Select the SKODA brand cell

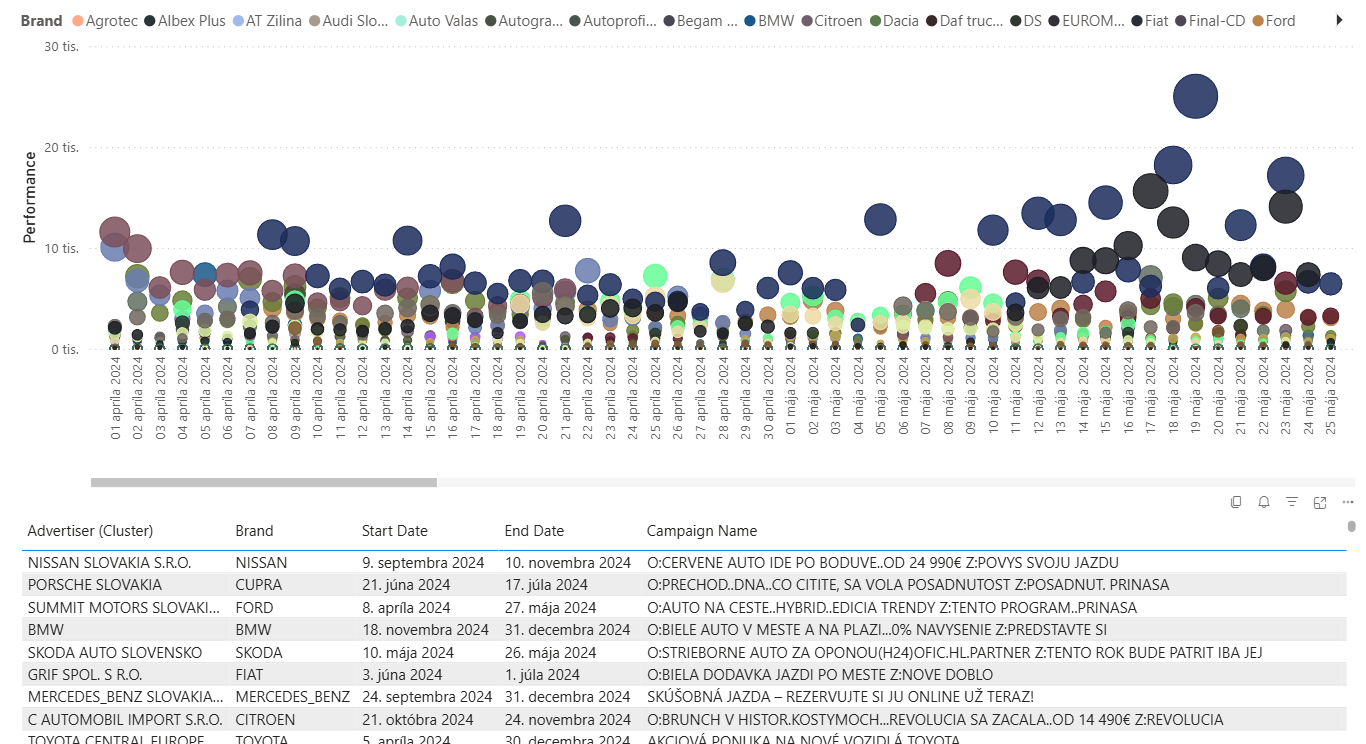(259, 652)
